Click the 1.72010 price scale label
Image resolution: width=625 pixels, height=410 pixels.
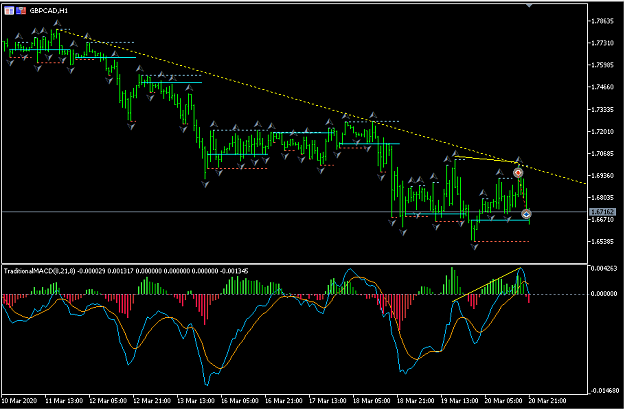point(603,131)
